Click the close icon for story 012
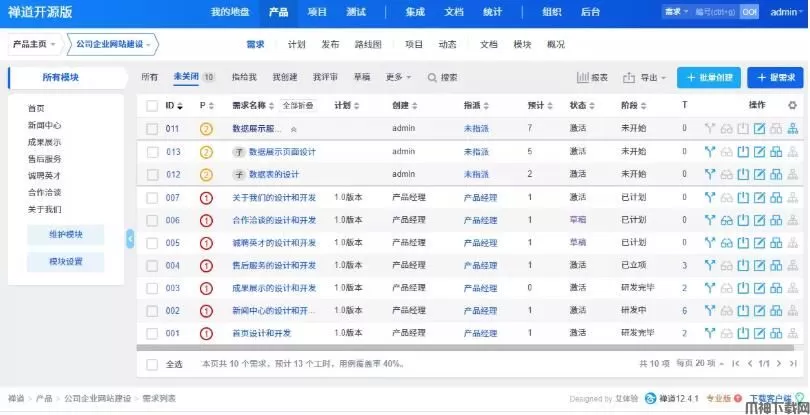810x415 pixels. [743, 175]
